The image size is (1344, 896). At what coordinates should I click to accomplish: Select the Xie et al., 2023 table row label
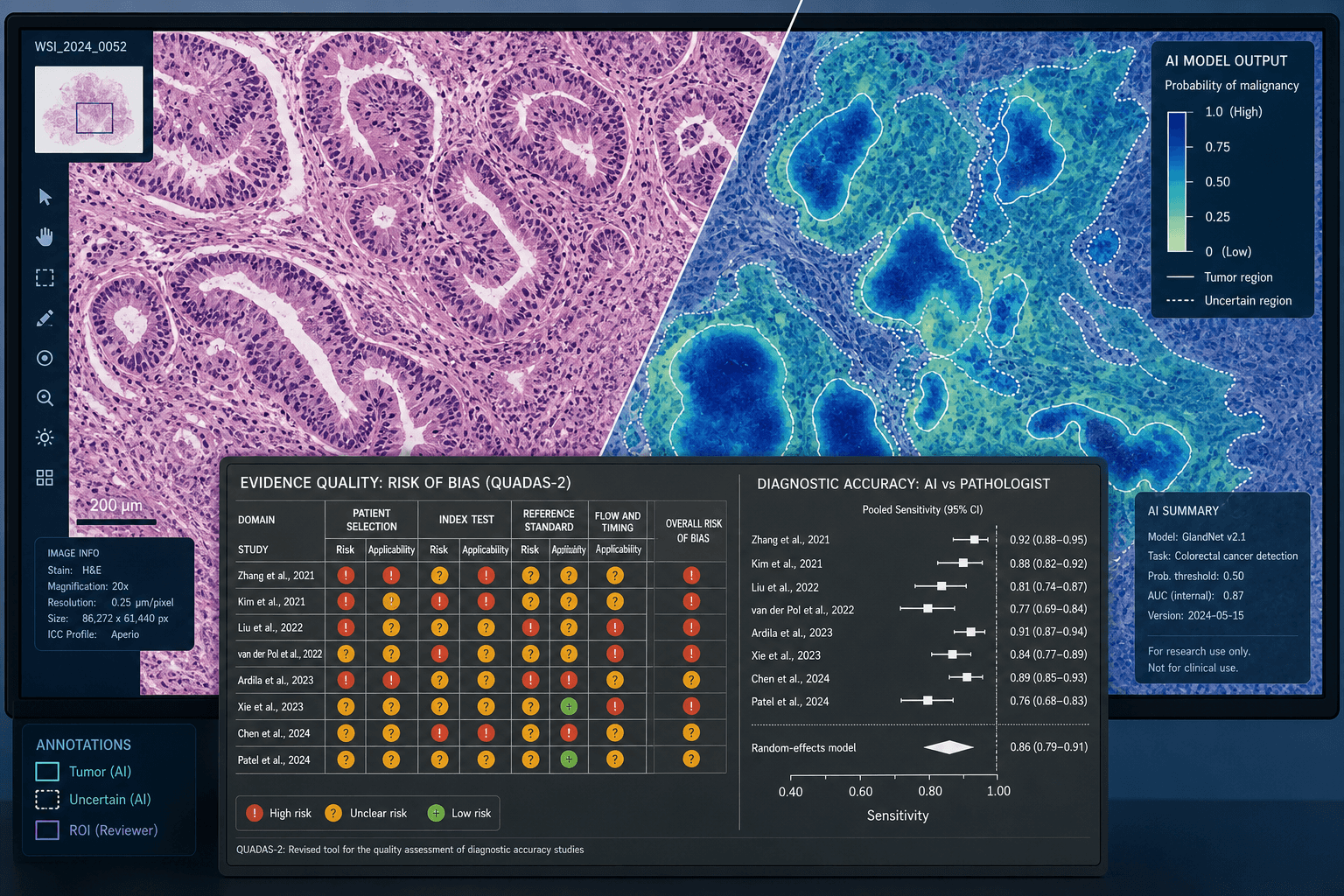pyautogui.click(x=270, y=707)
